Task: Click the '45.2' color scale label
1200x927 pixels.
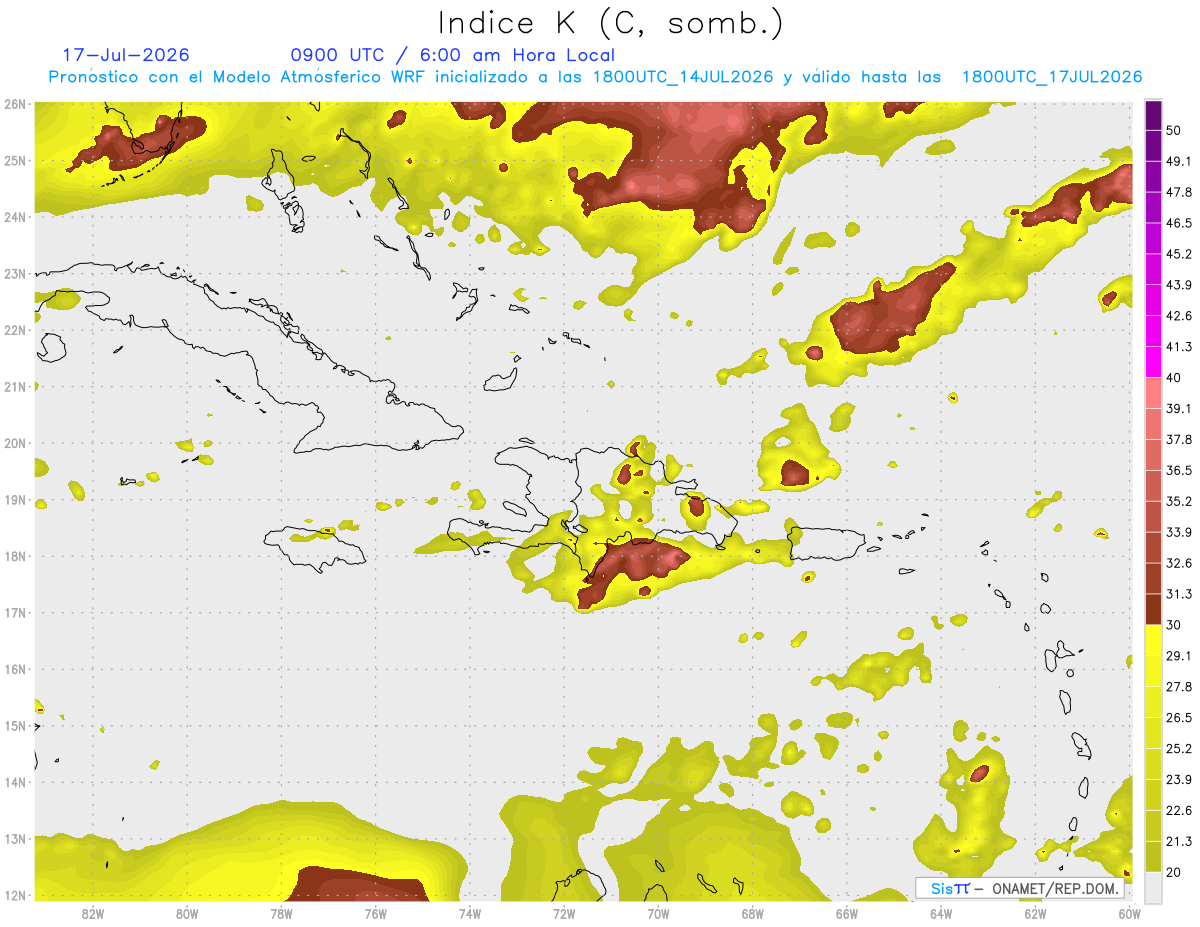Action: (x=1179, y=254)
